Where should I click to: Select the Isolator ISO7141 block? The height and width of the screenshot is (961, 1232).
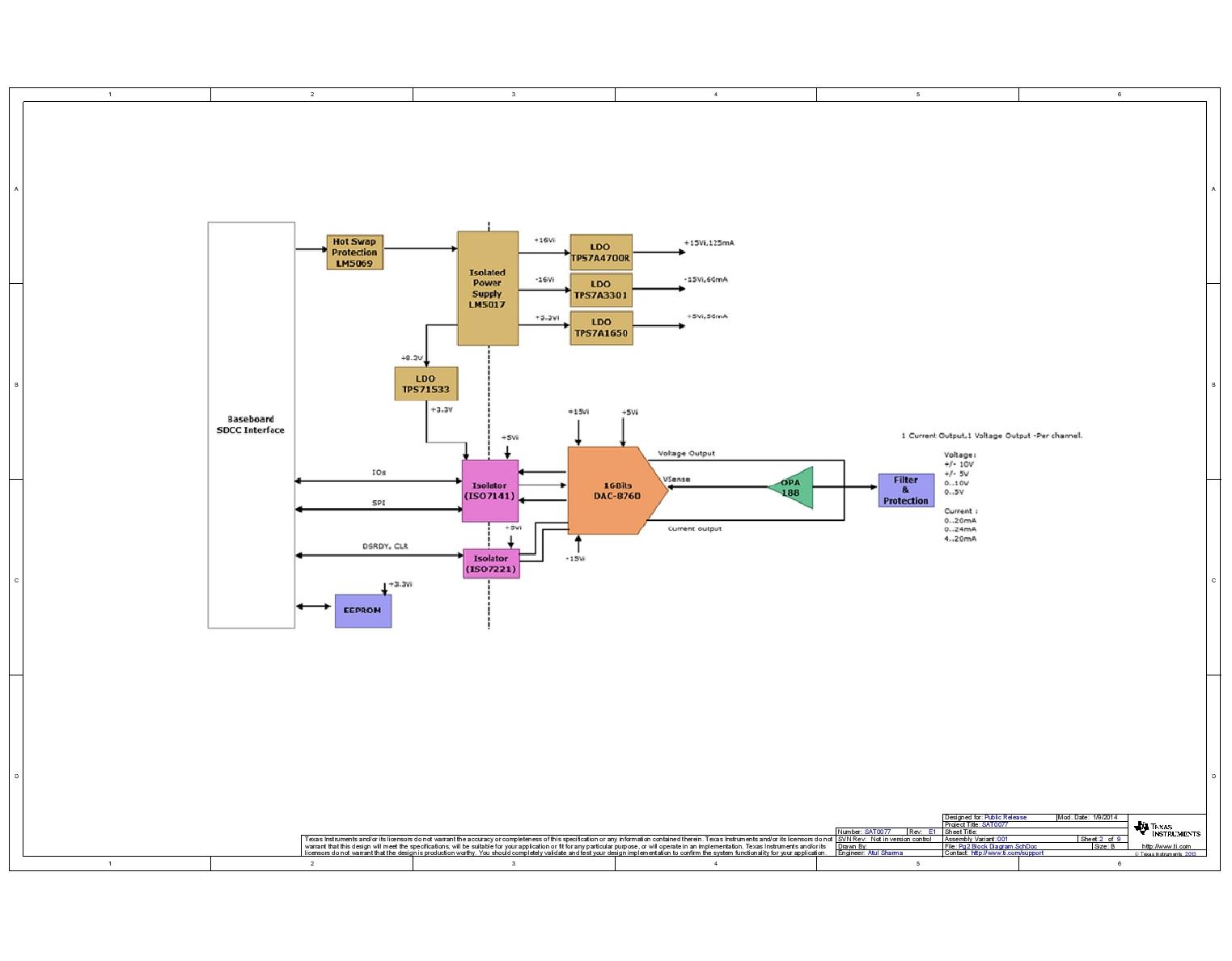pos(489,491)
